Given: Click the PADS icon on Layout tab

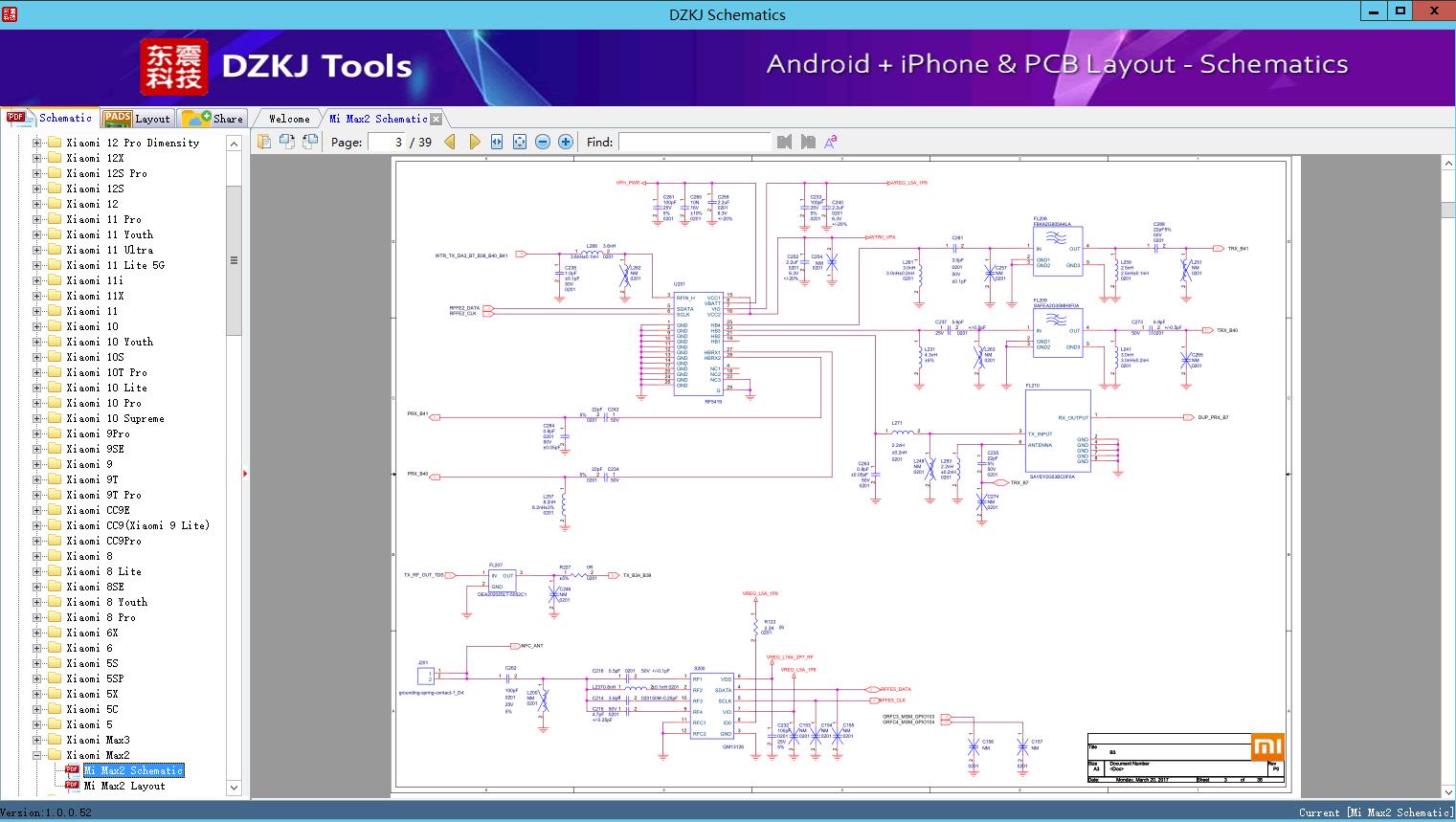Looking at the screenshot, I should (x=117, y=119).
